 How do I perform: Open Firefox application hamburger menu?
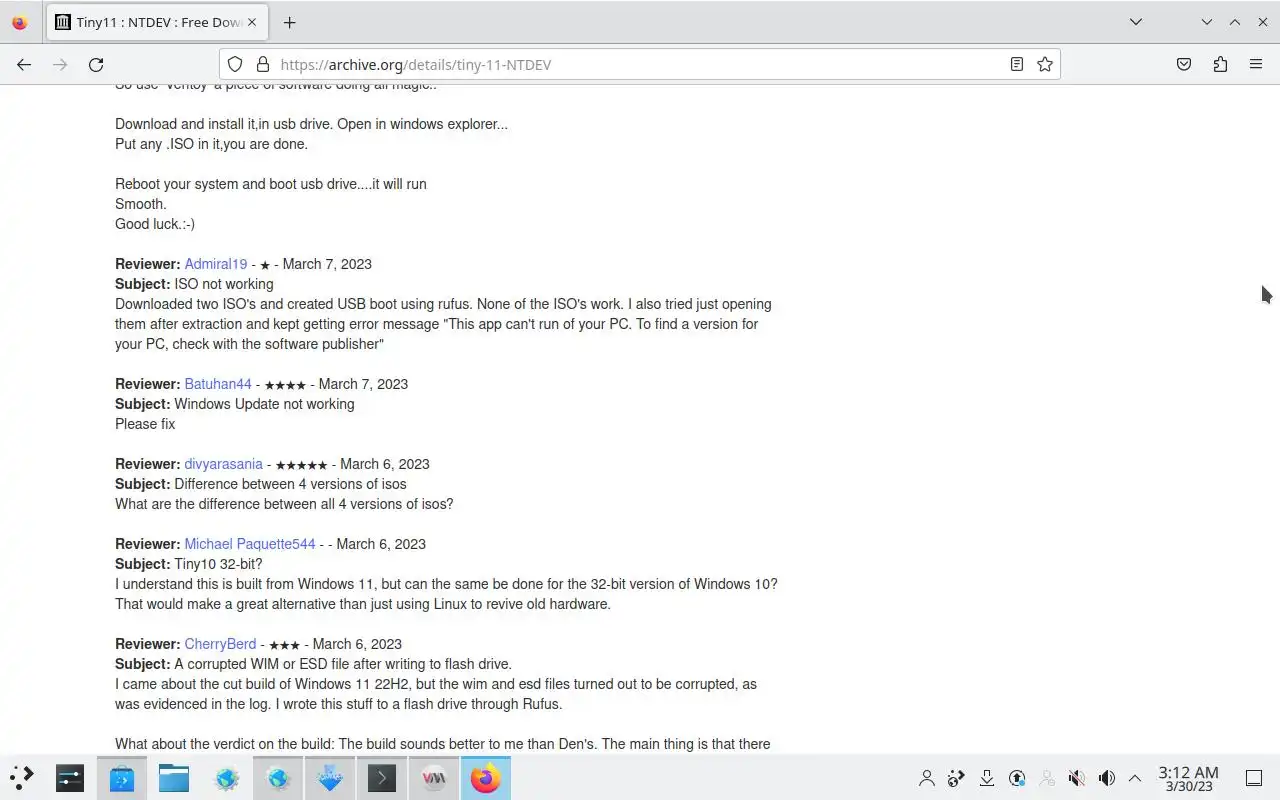tap(1256, 64)
